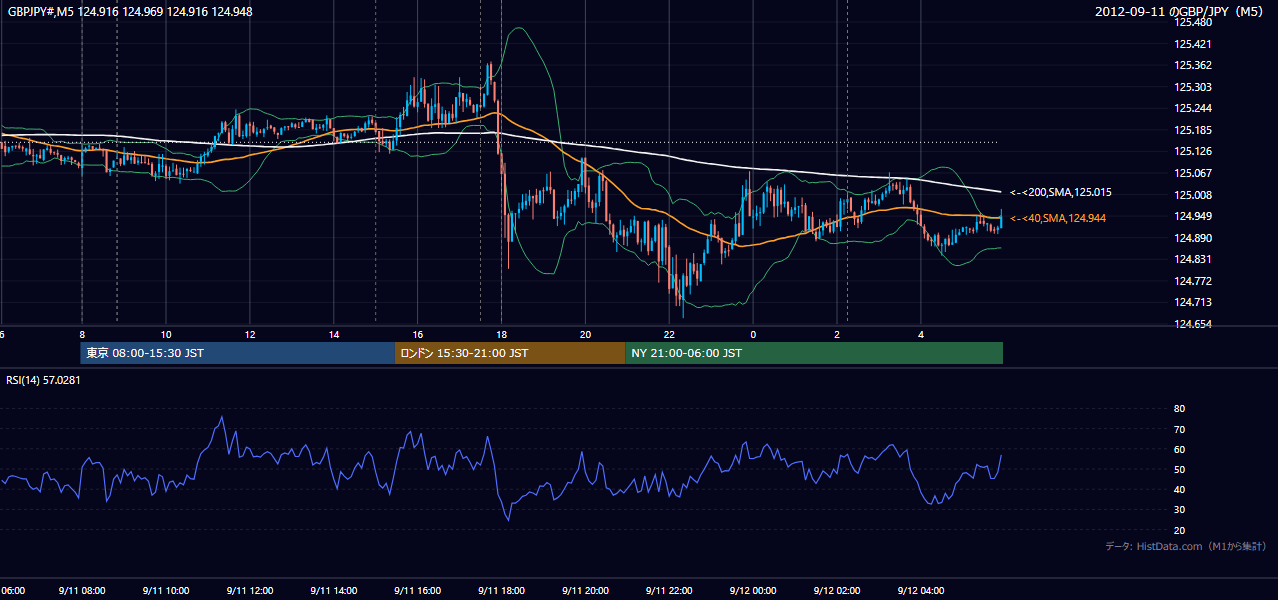Click RSI scale level 50
1278x600 pixels.
click(1179, 469)
